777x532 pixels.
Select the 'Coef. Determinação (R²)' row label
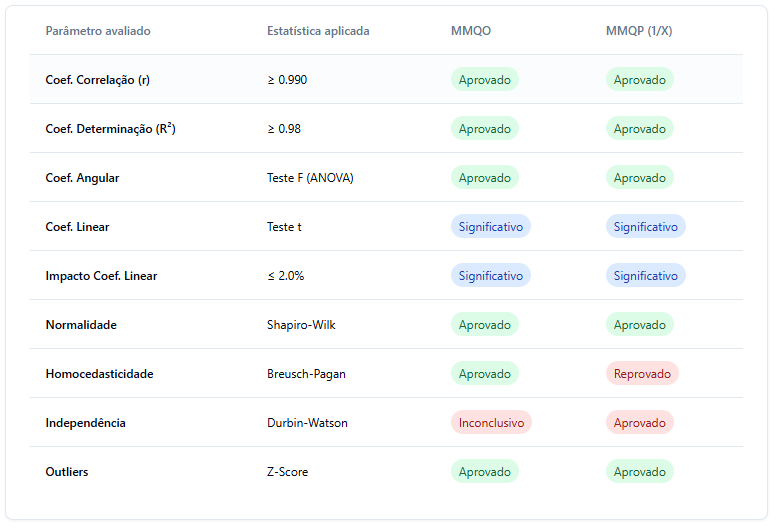click(111, 129)
